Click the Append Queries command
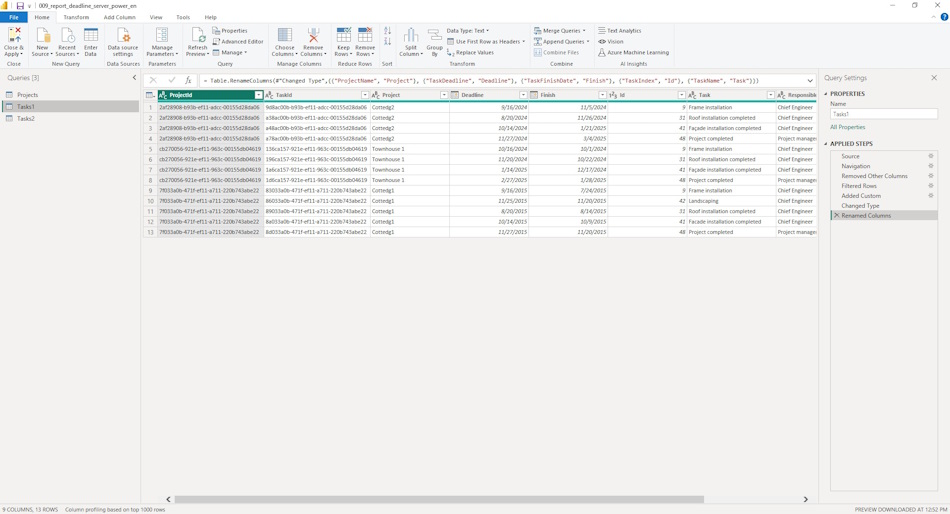 tap(562, 42)
